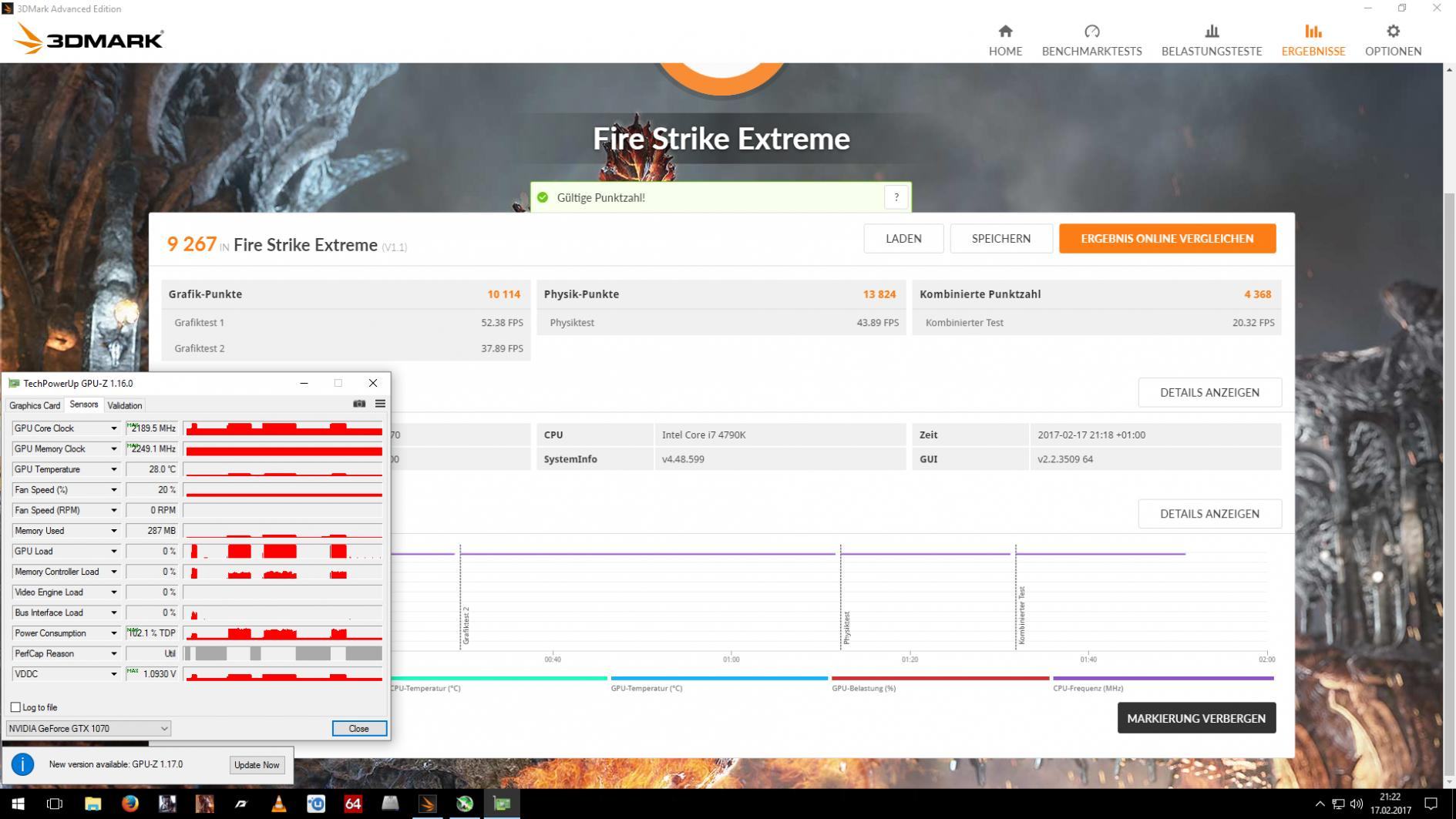
Task: Click the SPEICHERN button
Action: (1001, 239)
